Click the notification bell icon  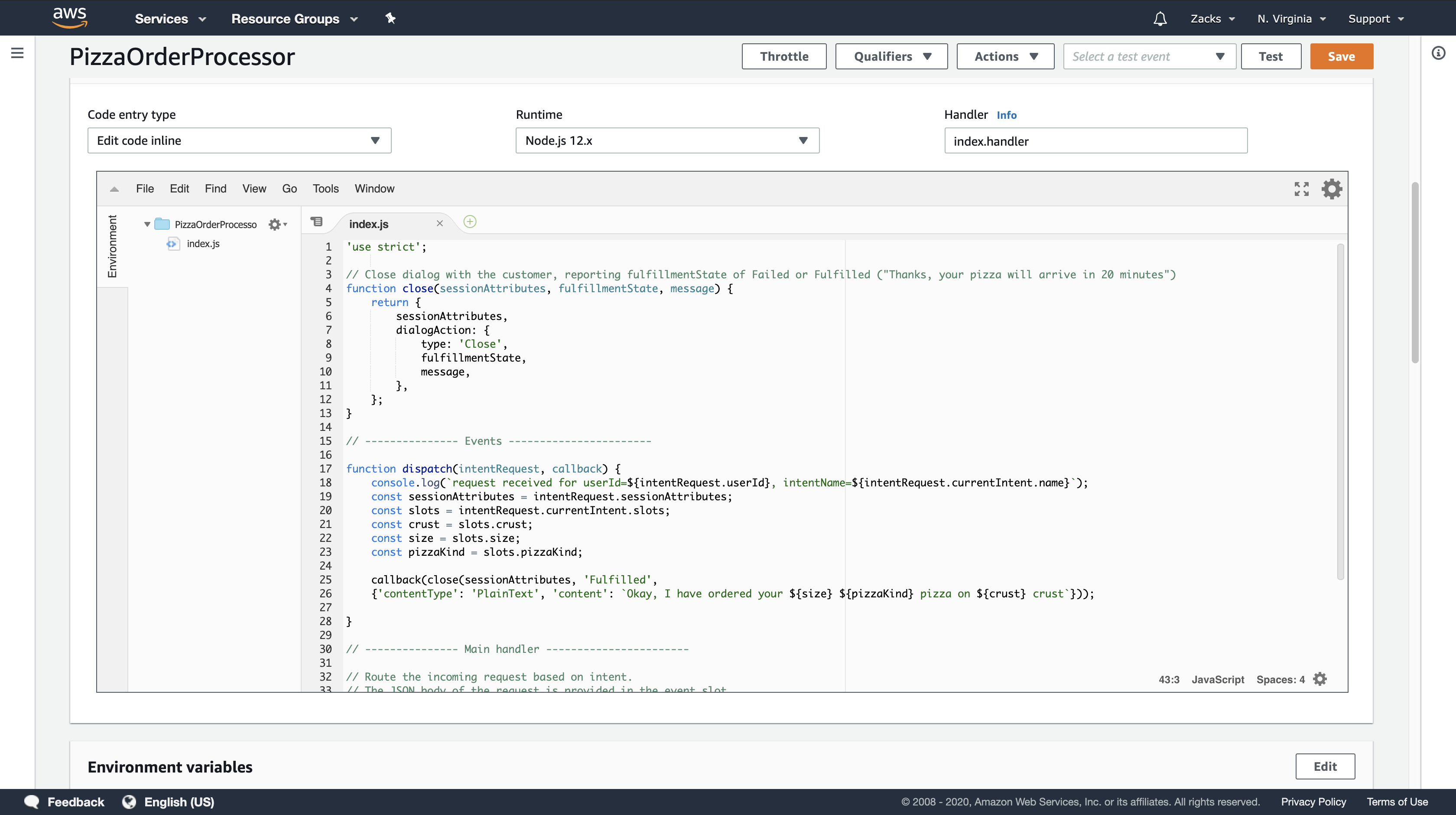click(1160, 19)
